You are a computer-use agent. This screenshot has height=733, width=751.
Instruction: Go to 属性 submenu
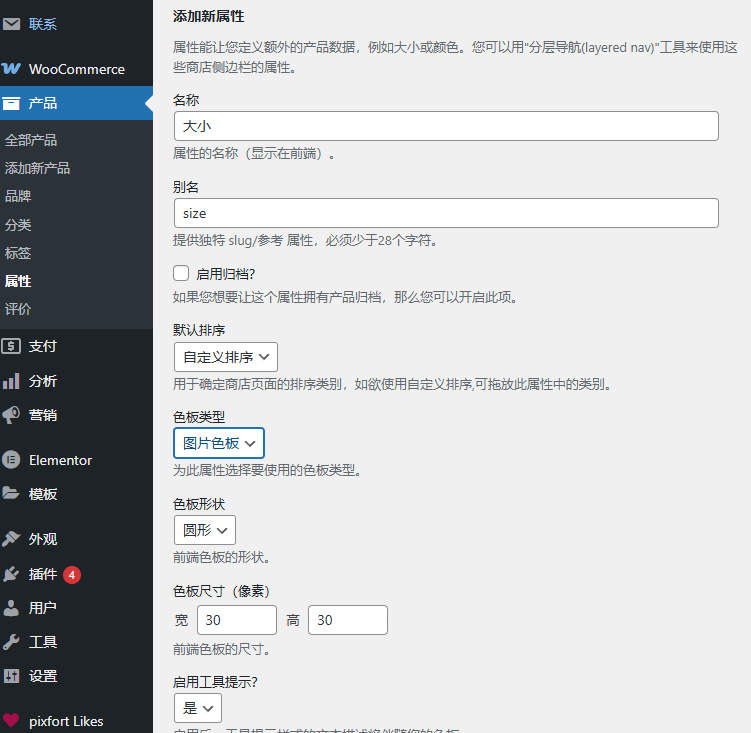[x=18, y=281]
